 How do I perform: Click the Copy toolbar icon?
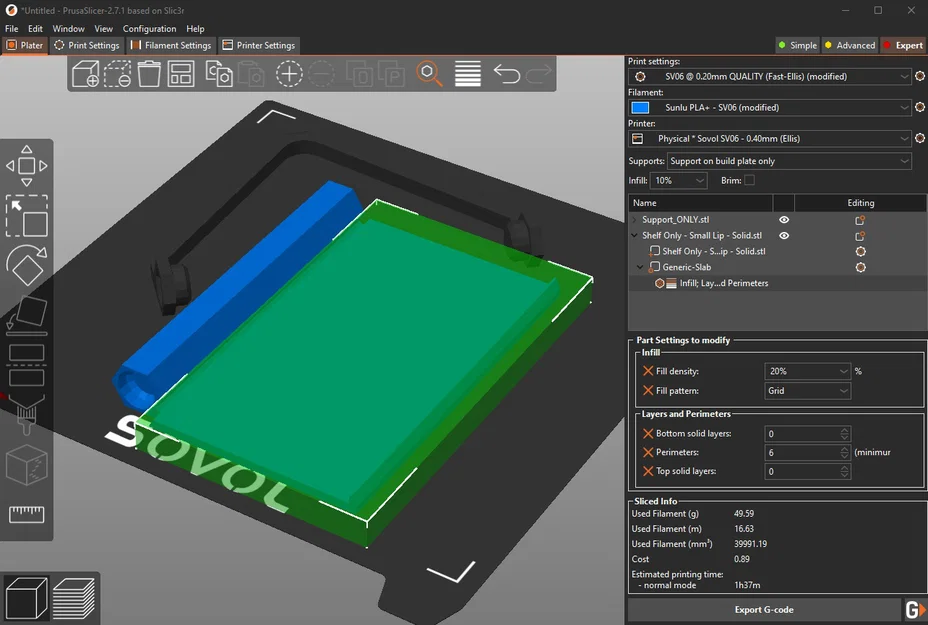point(219,74)
